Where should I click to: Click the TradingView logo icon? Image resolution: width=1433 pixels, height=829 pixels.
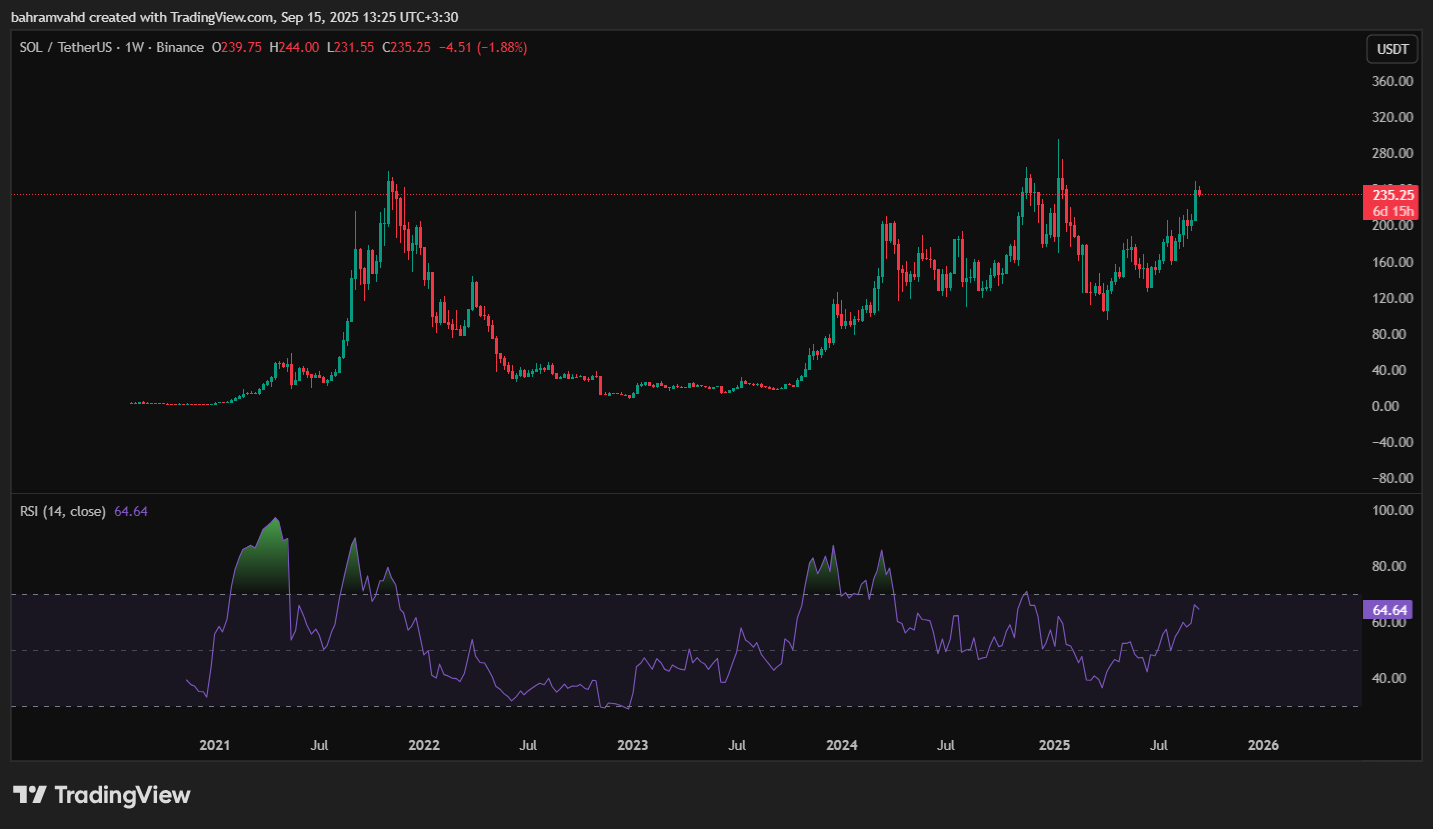29,795
